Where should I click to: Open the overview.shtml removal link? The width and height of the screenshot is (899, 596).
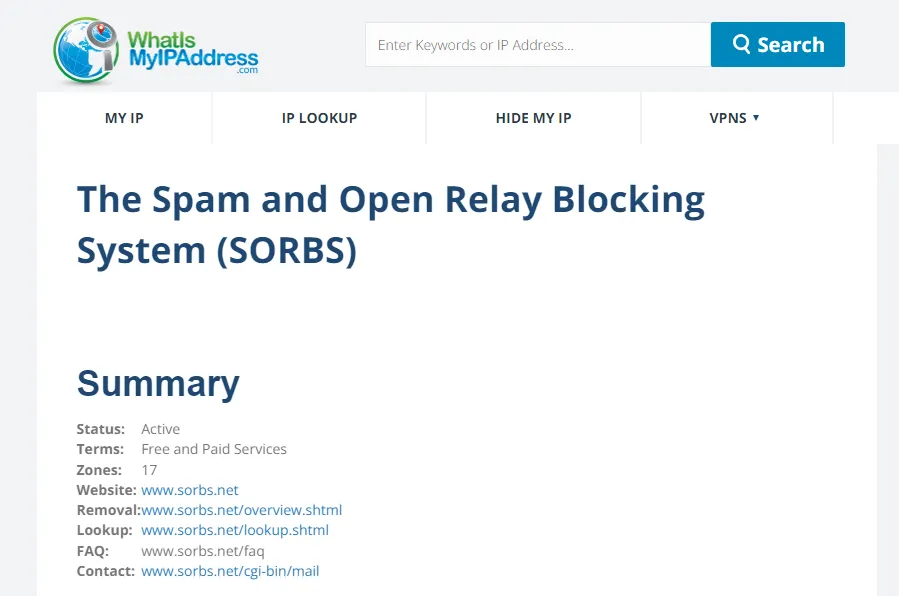(241, 510)
